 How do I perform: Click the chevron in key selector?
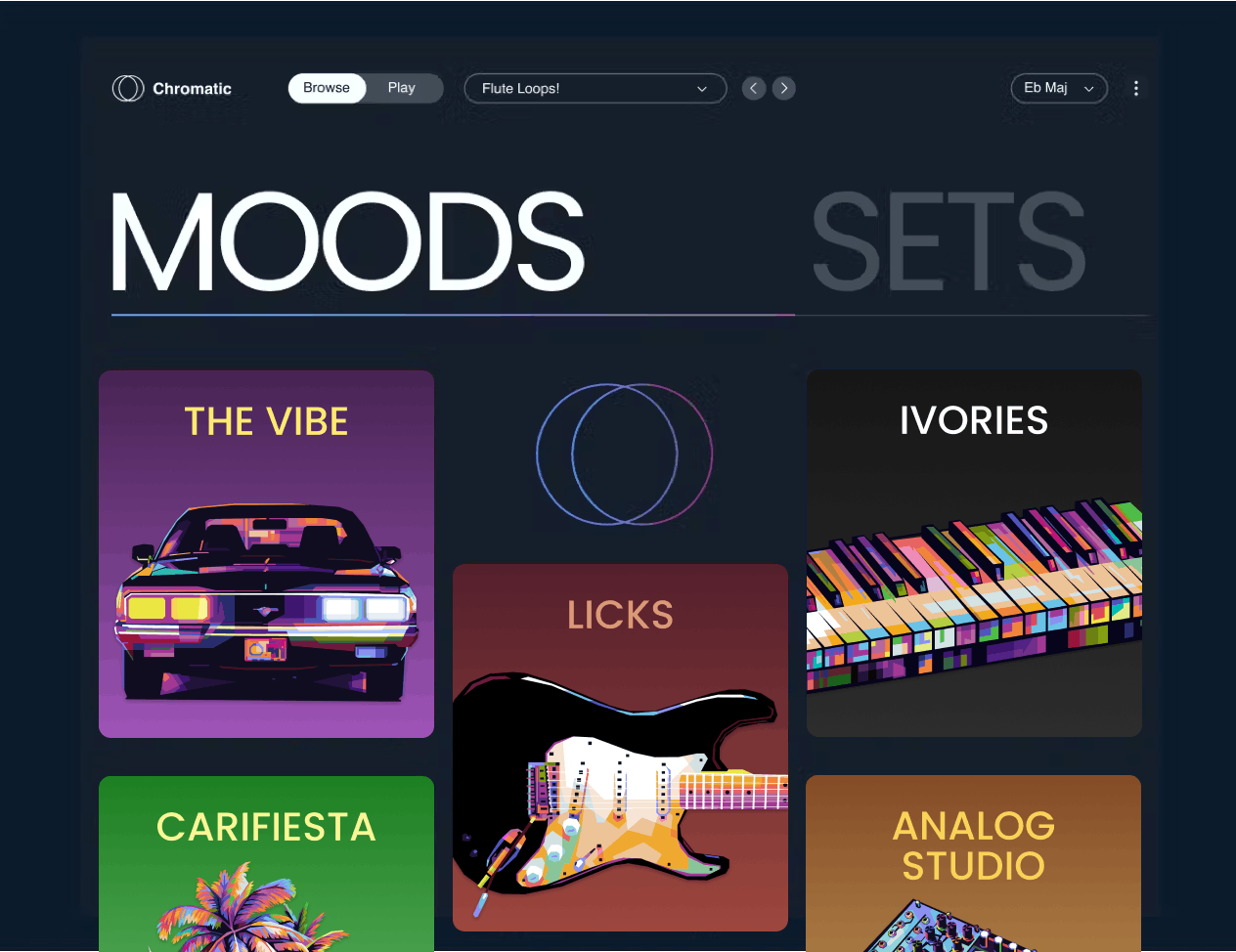tap(1088, 89)
